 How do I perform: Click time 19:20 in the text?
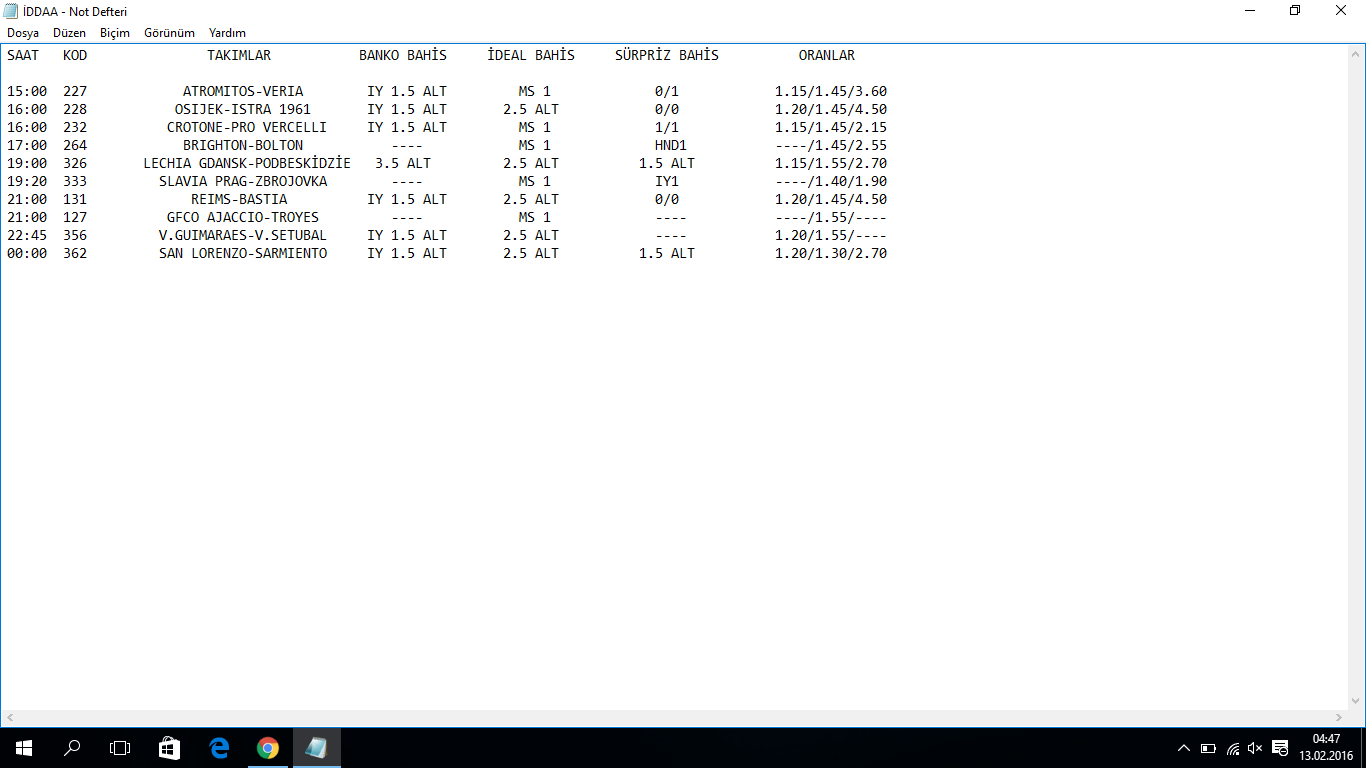(x=27, y=181)
